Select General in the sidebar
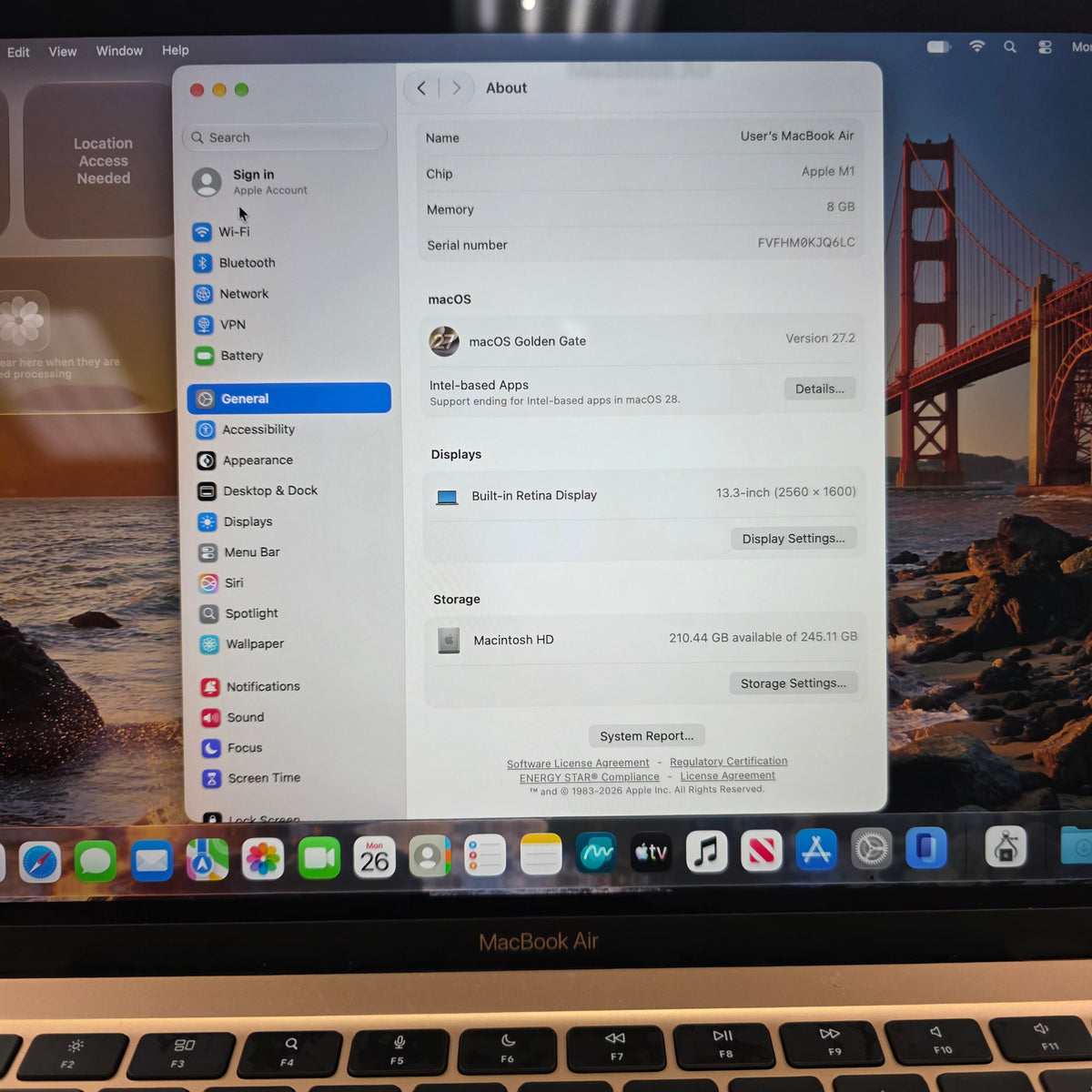Screen dimensions: 1092x1092 click(289, 399)
